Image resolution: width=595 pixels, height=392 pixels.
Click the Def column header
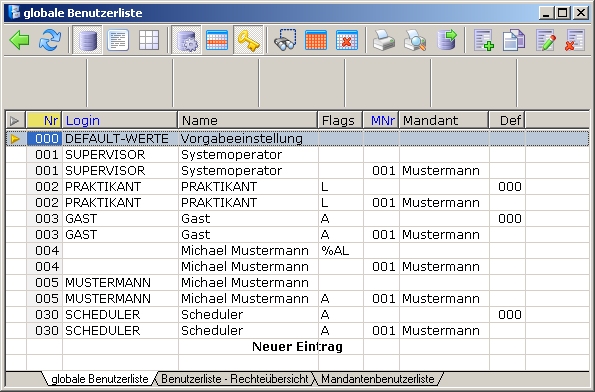507,121
